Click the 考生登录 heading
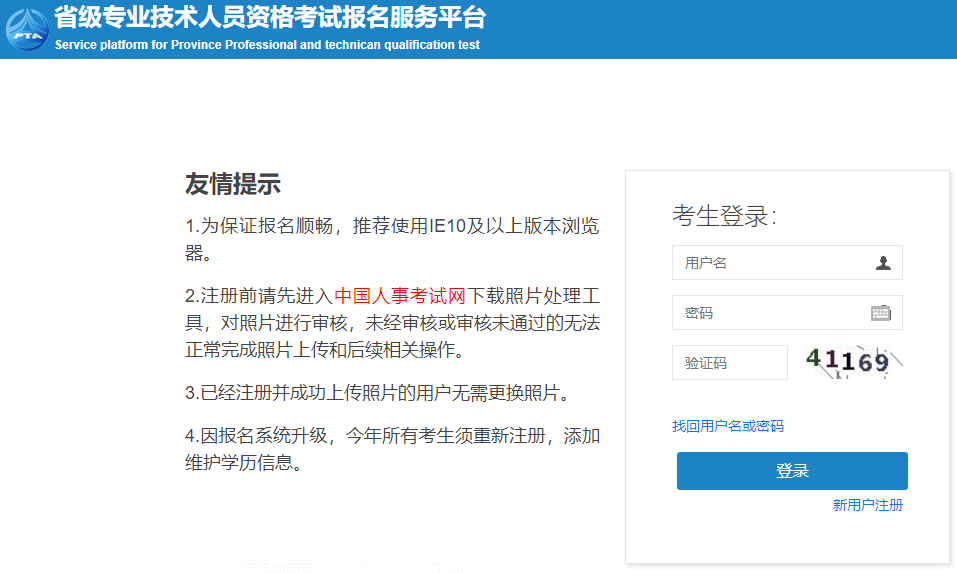This screenshot has height=573, width=957. (x=724, y=216)
